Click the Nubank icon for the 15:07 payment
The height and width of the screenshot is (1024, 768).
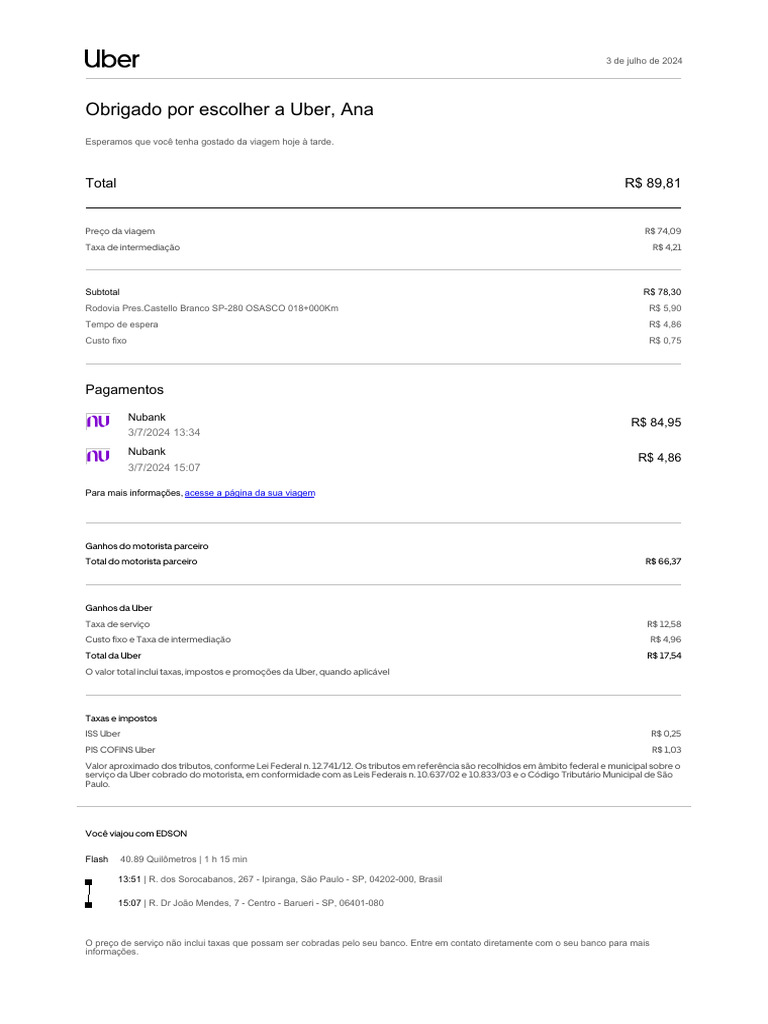(98, 457)
